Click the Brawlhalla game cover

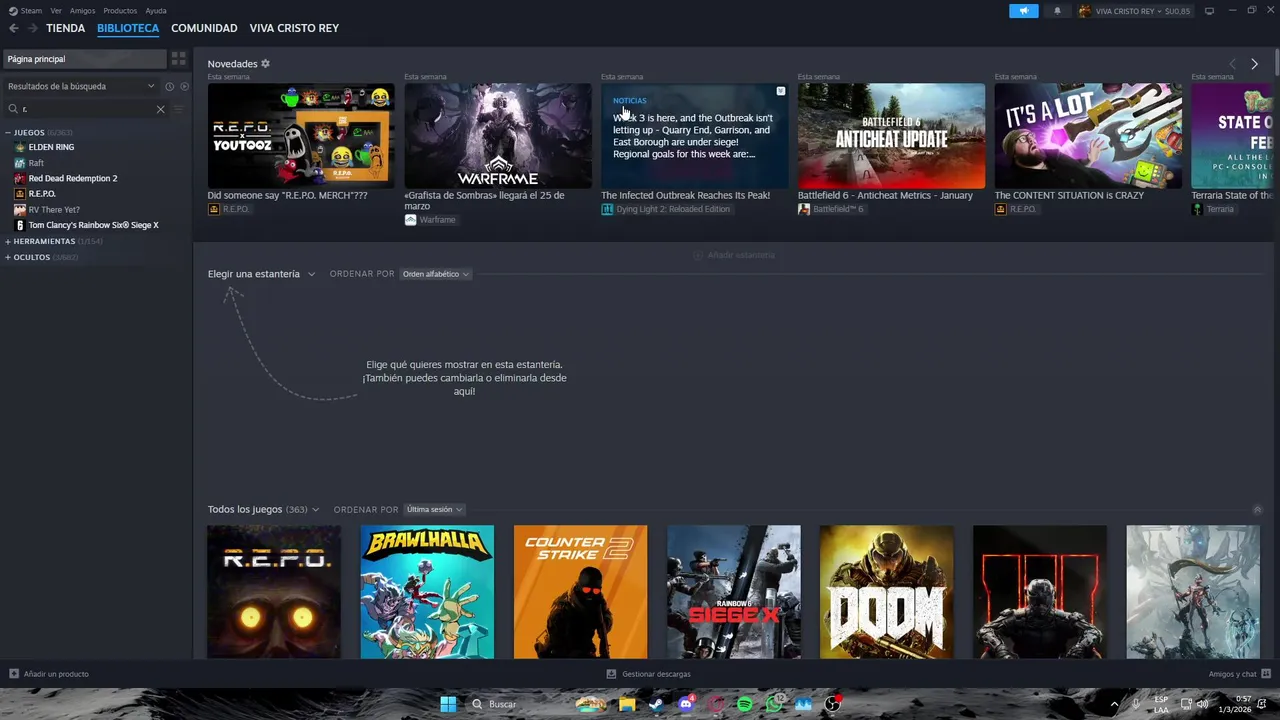coord(427,592)
